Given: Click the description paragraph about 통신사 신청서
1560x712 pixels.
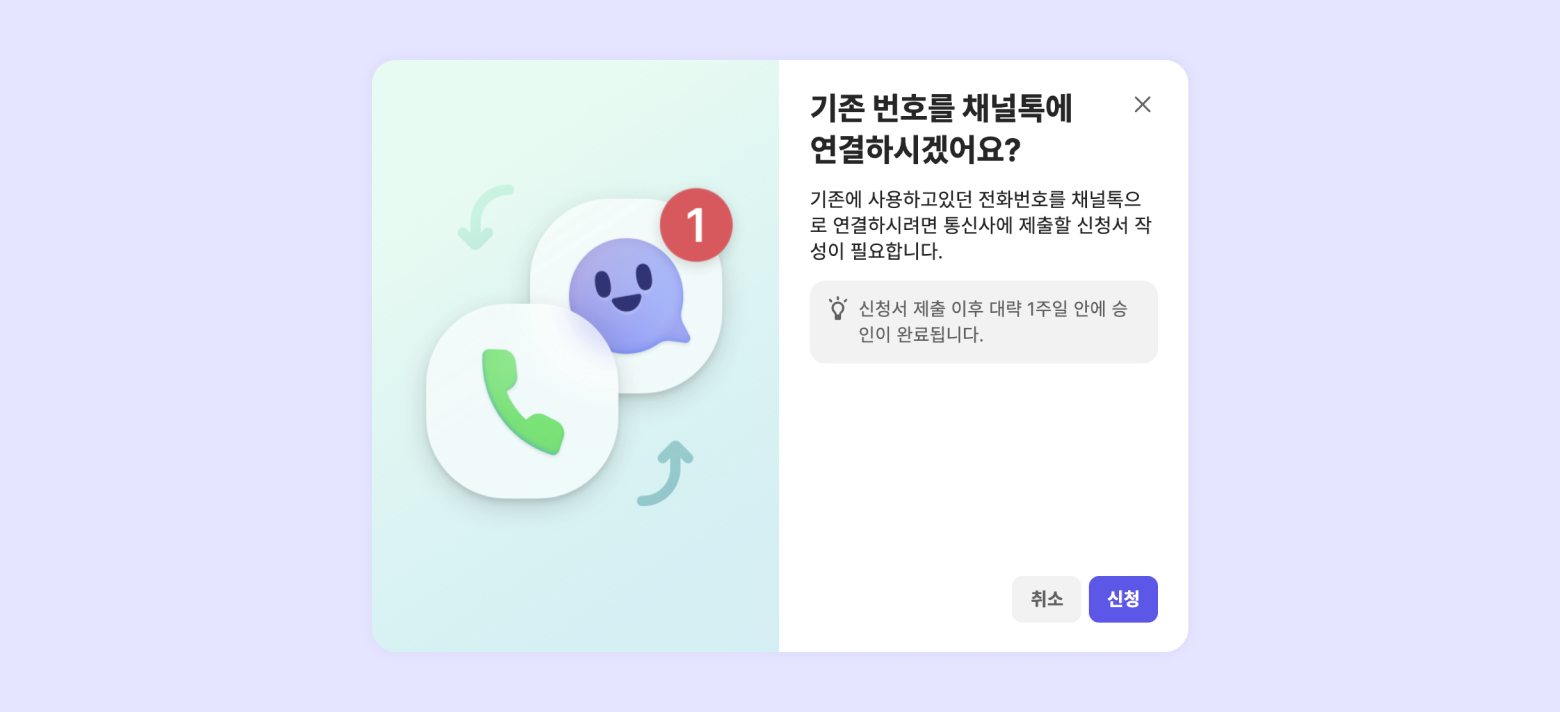Looking at the screenshot, I should coord(980,225).
